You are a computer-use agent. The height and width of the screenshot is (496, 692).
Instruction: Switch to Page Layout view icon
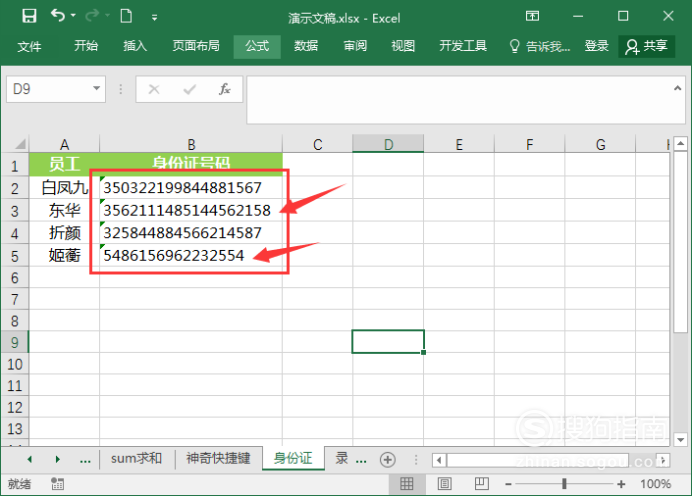(444, 484)
